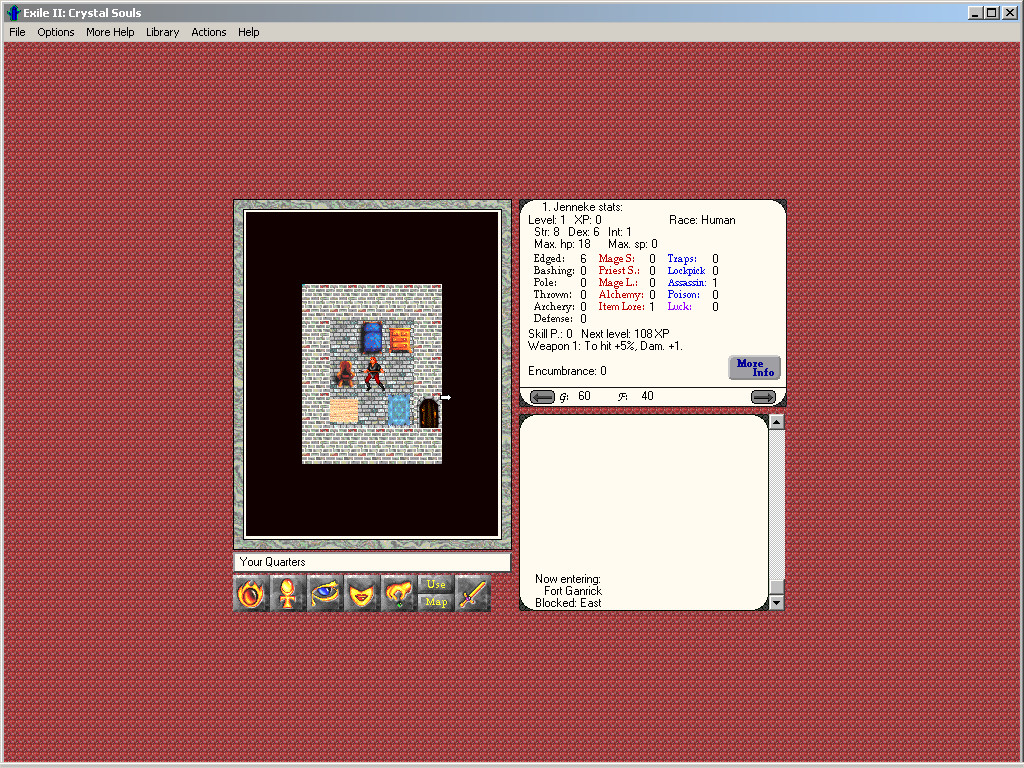Click the 'Max. hp: 18' text

pos(562,244)
